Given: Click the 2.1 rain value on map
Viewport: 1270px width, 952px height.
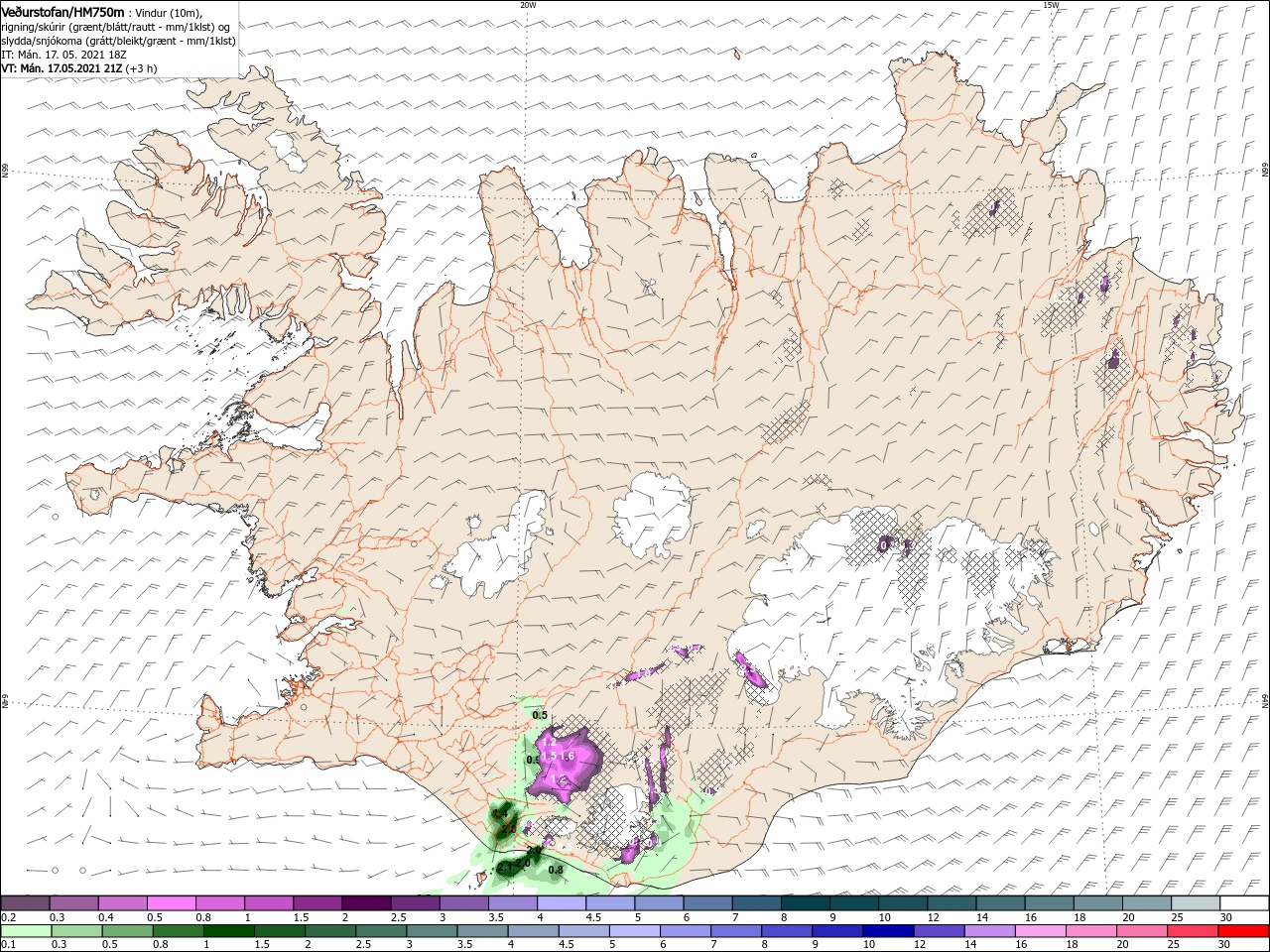Looking at the screenshot, I should click(x=505, y=868).
